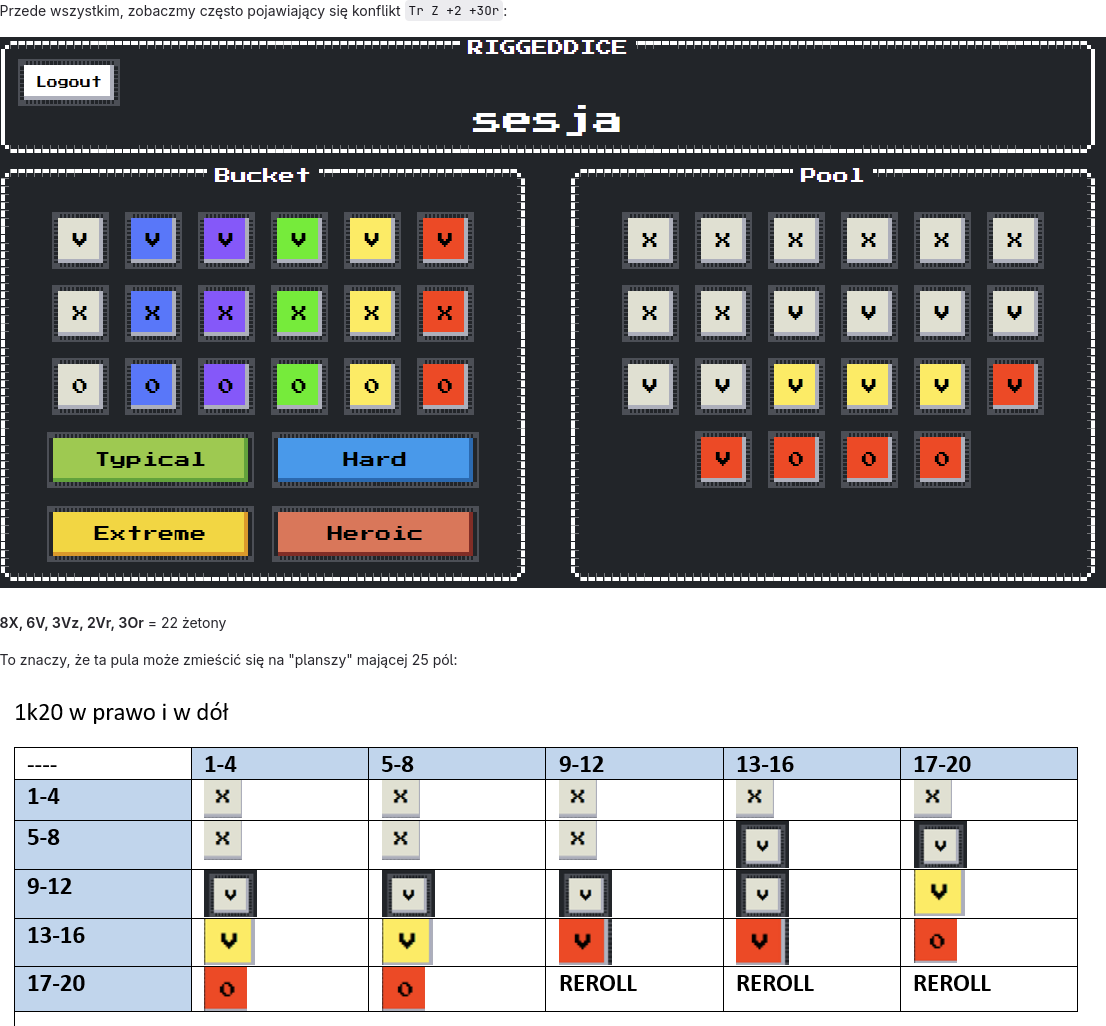Add green V token from Bucket
1106x1026 pixels.
point(299,240)
